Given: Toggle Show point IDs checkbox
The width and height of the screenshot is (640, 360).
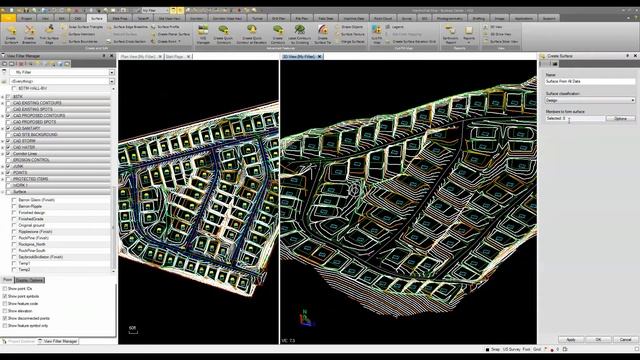Looking at the screenshot, I should [5, 289].
